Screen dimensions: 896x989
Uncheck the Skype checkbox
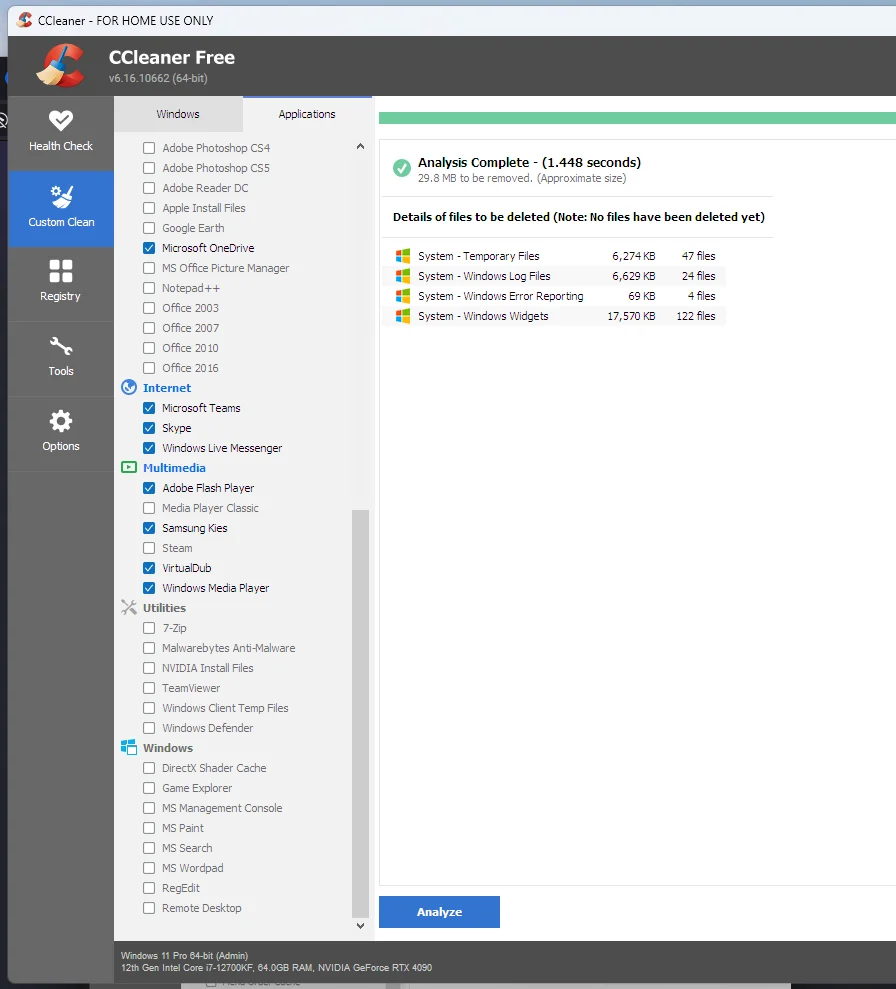click(149, 428)
